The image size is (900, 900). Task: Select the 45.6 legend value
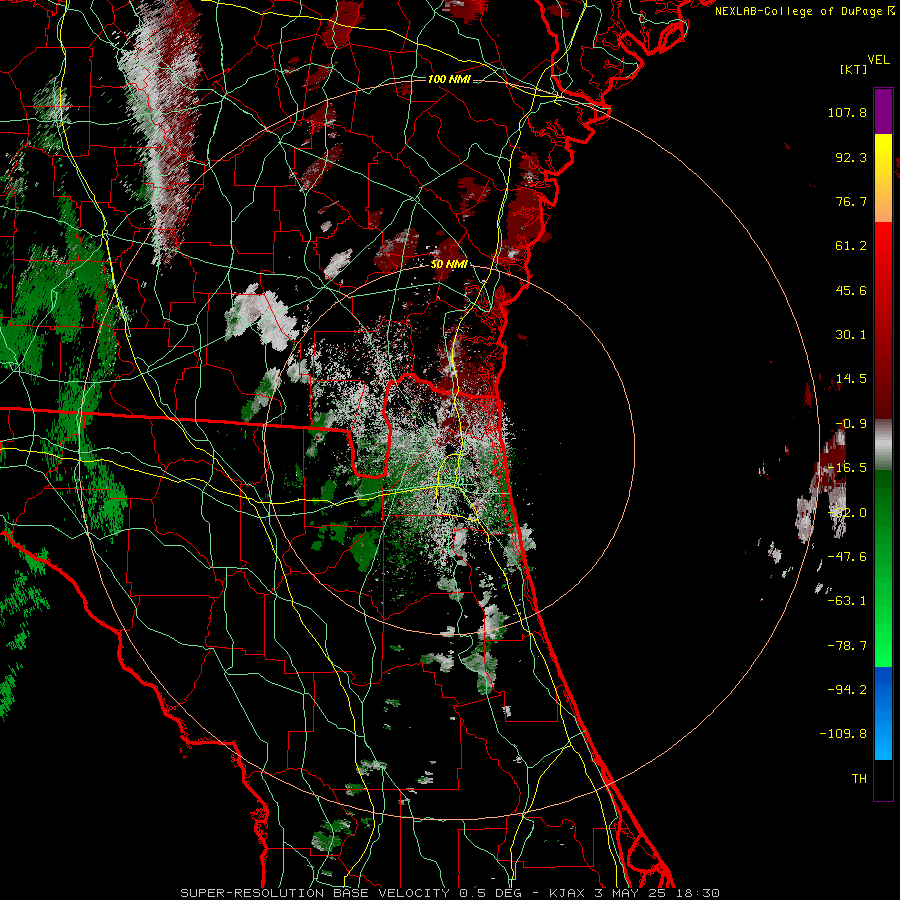851,290
